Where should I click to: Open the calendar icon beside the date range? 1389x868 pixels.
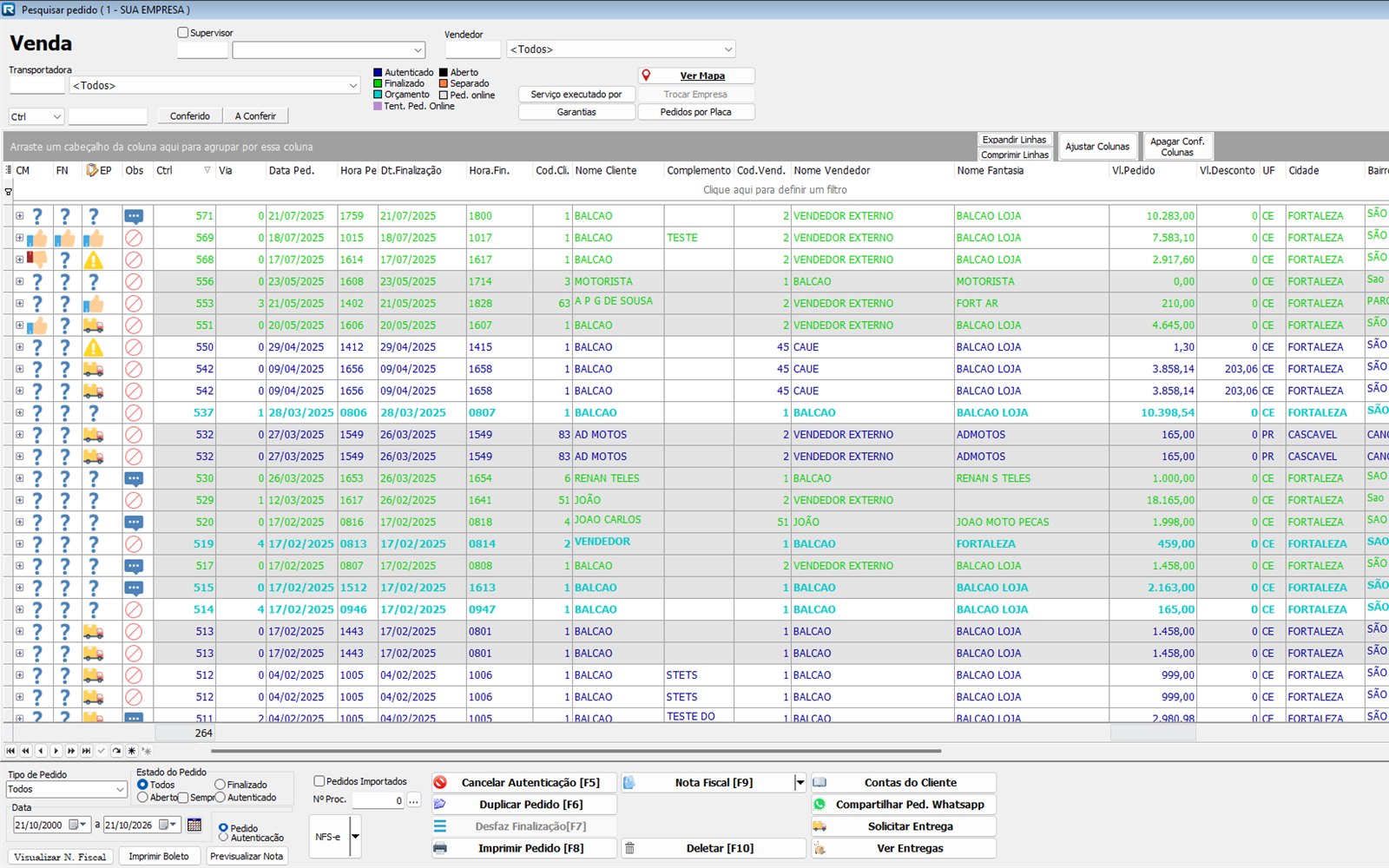coord(194,825)
